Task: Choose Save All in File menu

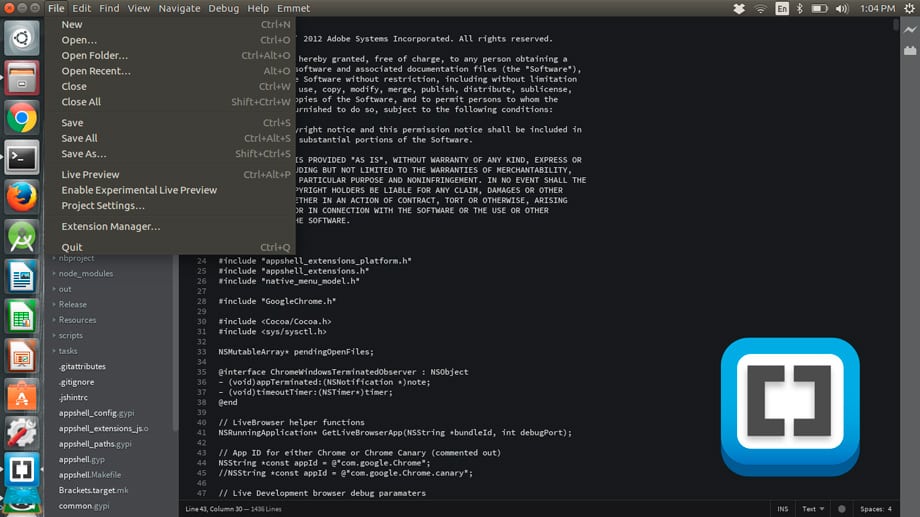Action: [x=170, y=138]
